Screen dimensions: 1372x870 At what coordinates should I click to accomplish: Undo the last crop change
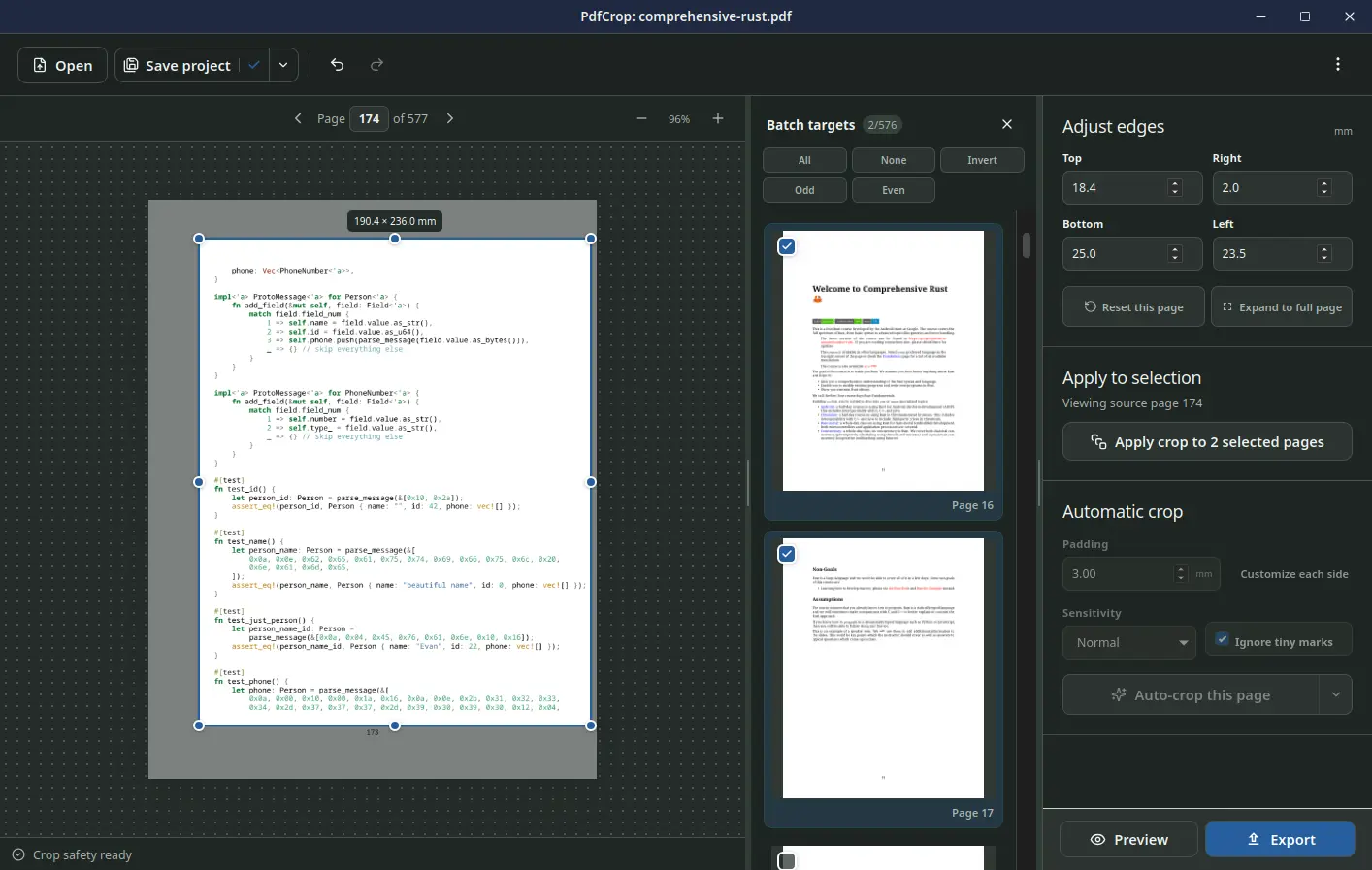pyautogui.click(x=337, y=65)
